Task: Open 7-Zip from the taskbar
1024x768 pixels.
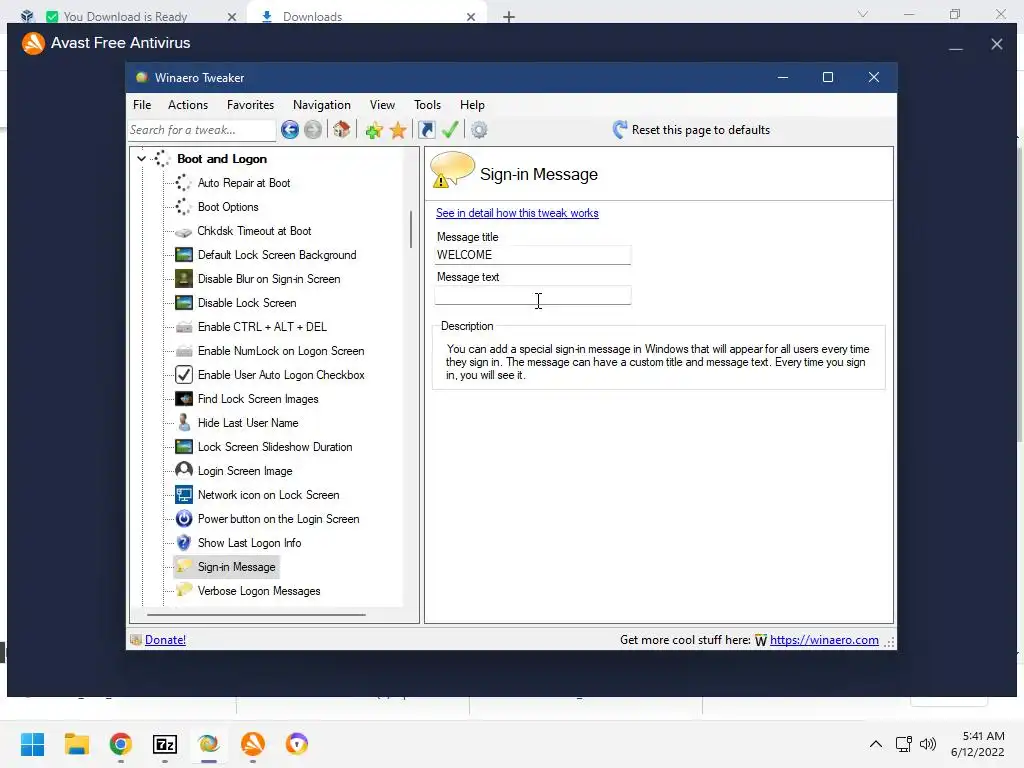Action: pos(165,744)
